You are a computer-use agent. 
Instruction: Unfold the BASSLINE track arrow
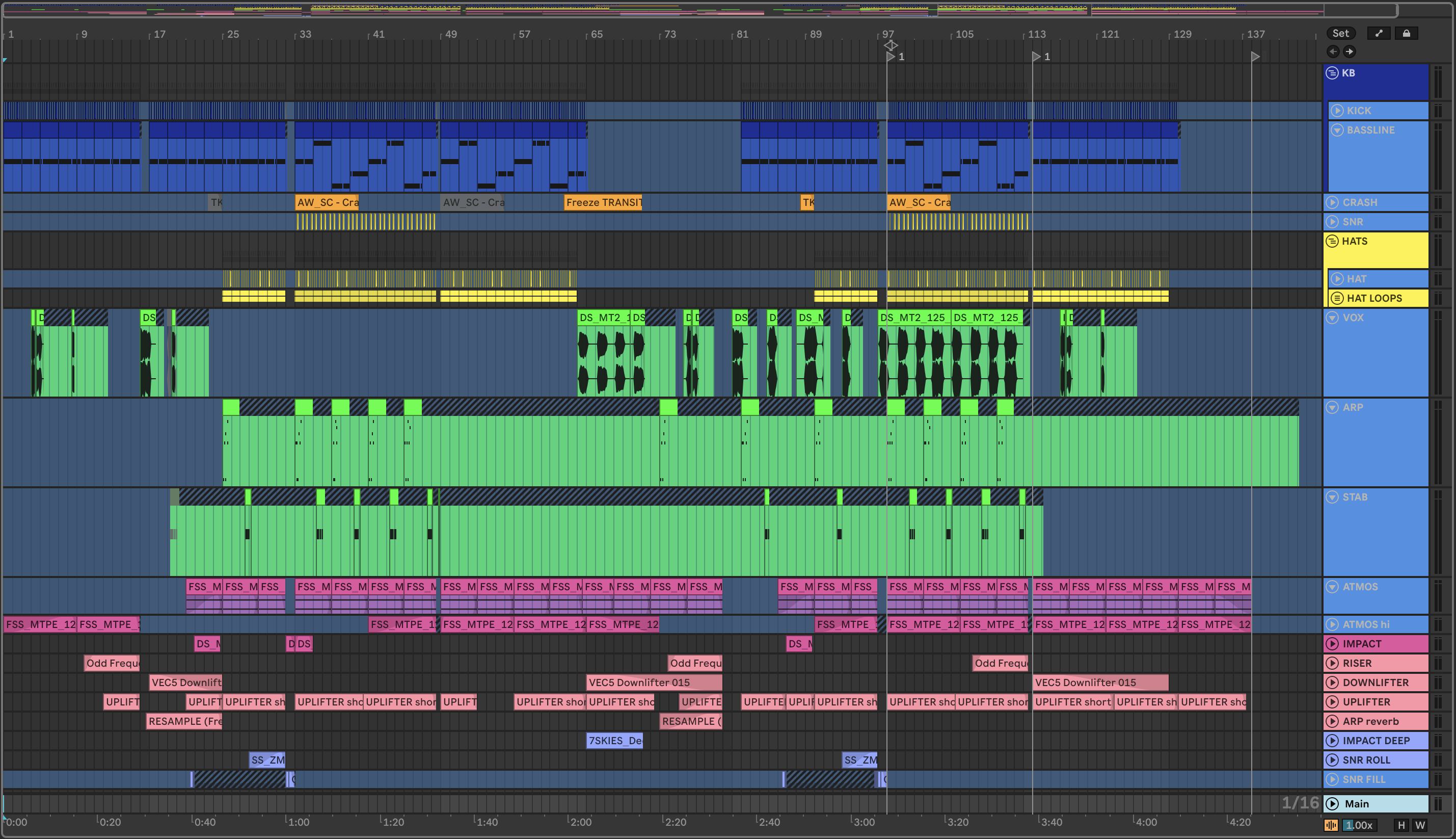pyautogui.click(x=1337, y=130)
